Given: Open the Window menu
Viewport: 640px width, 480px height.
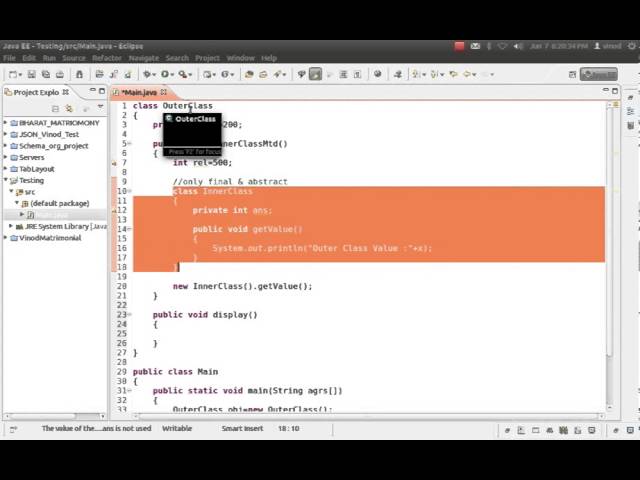Looking at the screenshot, I should (240, 58).
